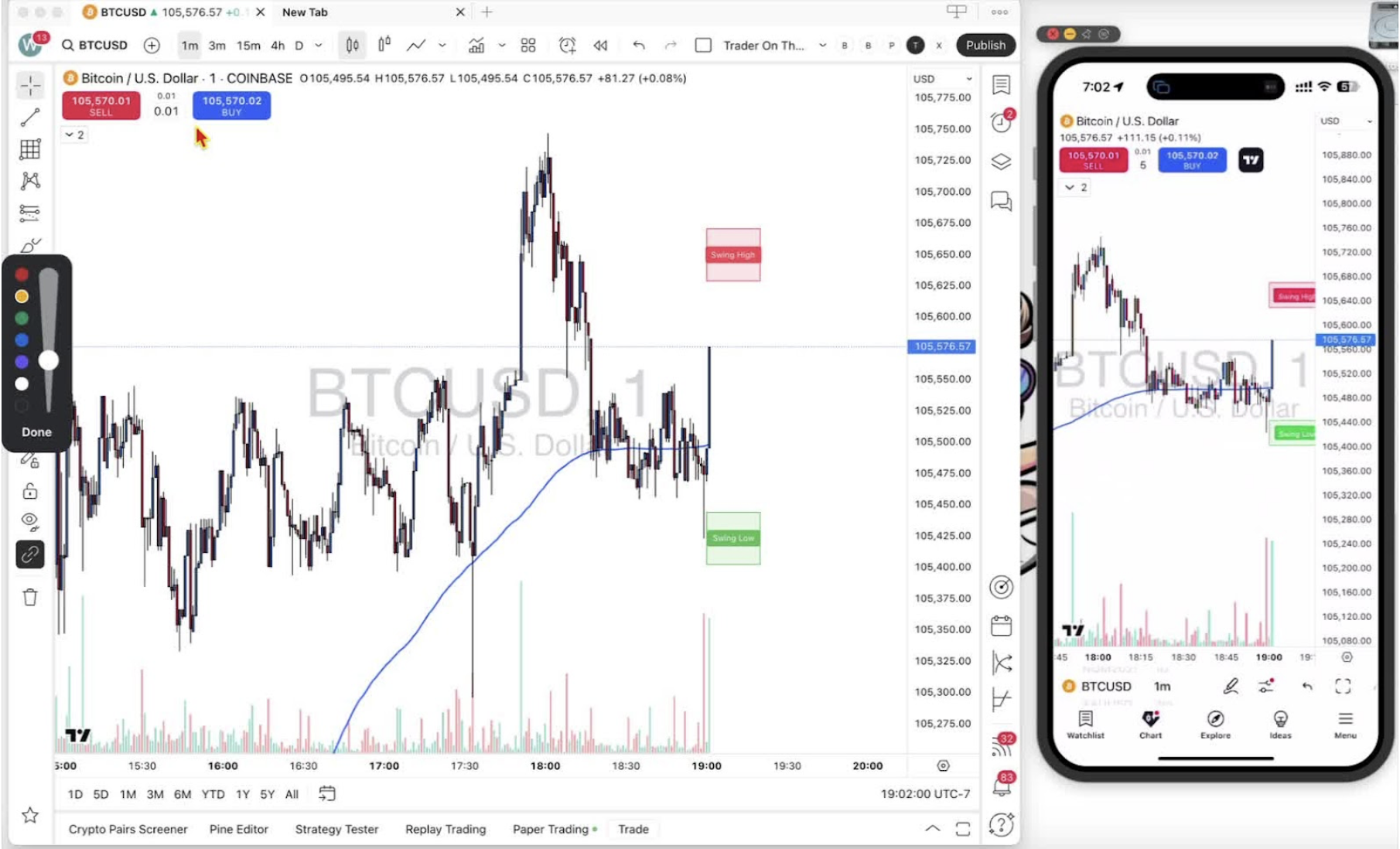1400x849 pixels.
Task: Open the Crypto Pairs Screener tab
Action: coord(128,829)
